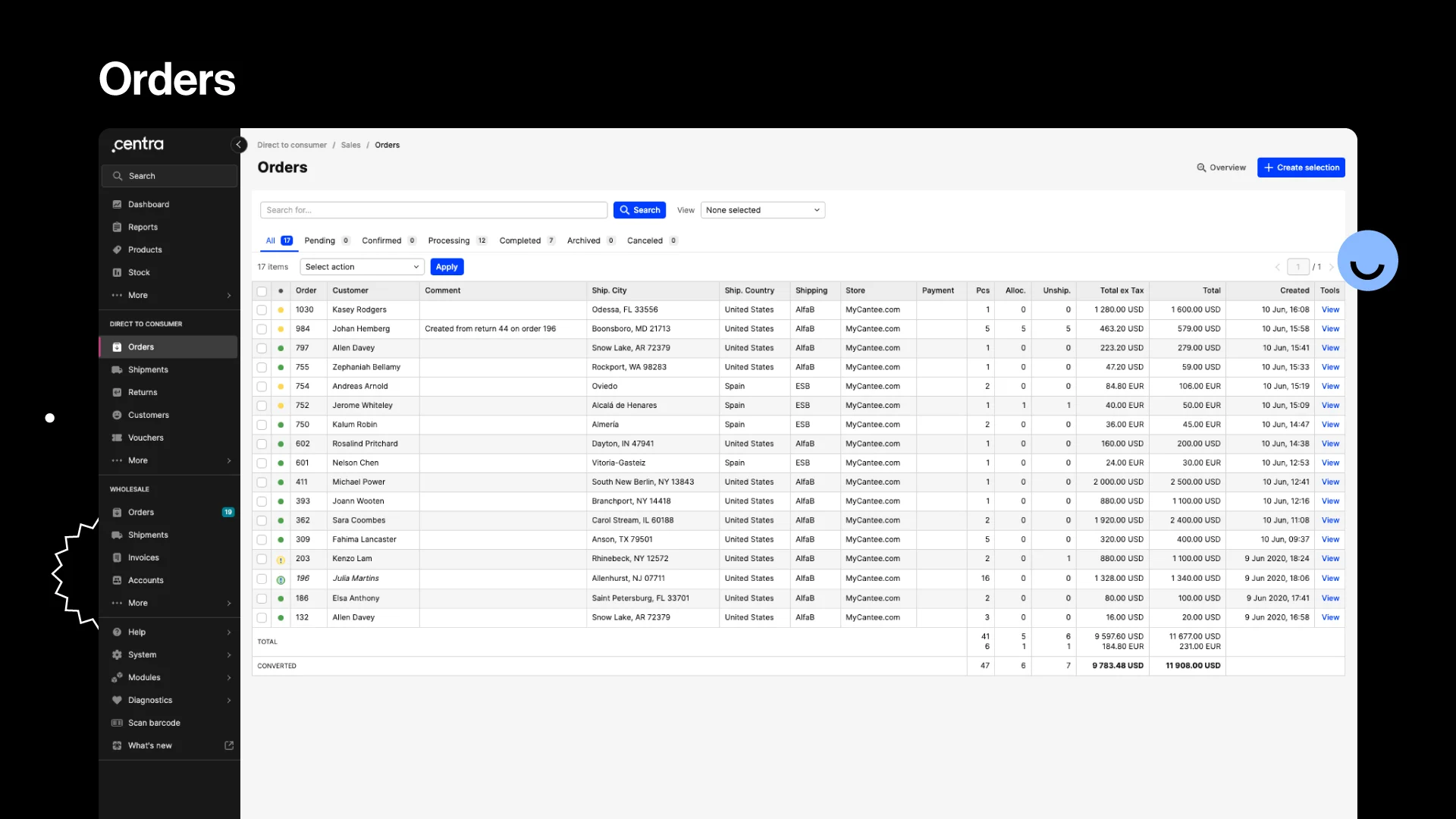This screenshot has height=819, width=1456.
Task: Open the None selected view dropdown
Action: click(x=762, y=210)
